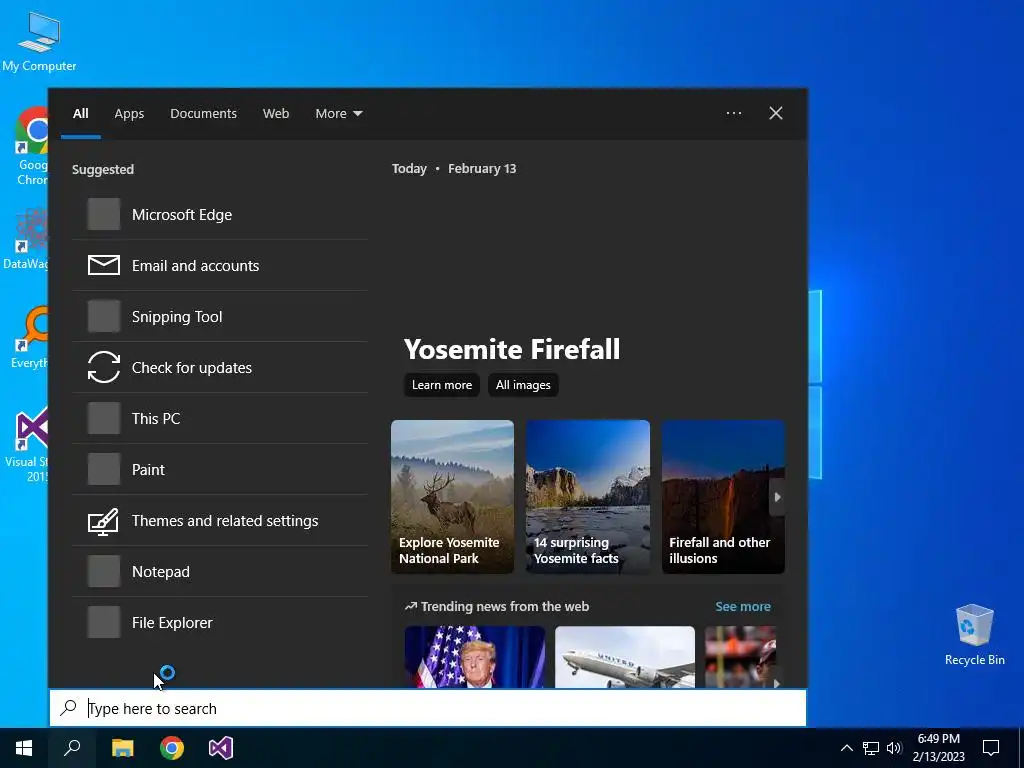Switch to the Documents search tab
This screenshot has width=1024, height=768.
point(203,114)
